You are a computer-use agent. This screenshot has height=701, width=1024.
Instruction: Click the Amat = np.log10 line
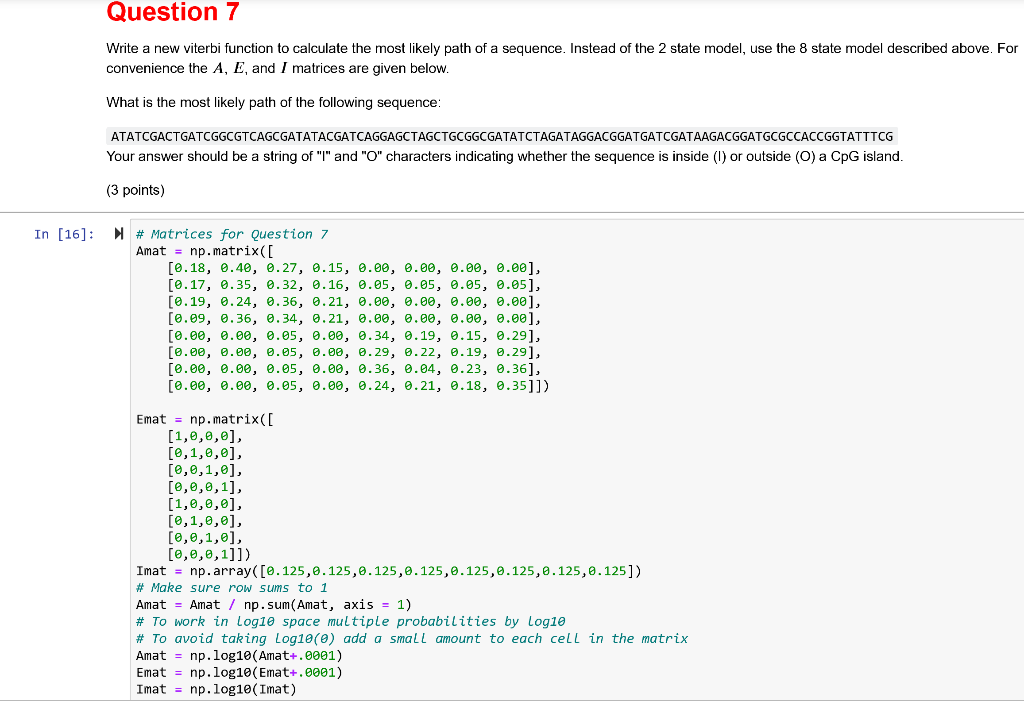[240, 655]
